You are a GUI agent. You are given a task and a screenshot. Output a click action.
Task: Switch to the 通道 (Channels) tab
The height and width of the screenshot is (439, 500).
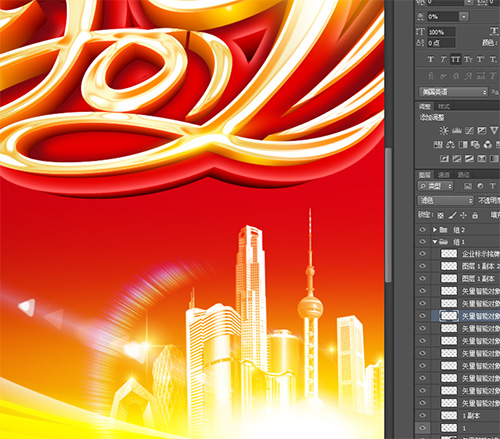pos(444,174)
